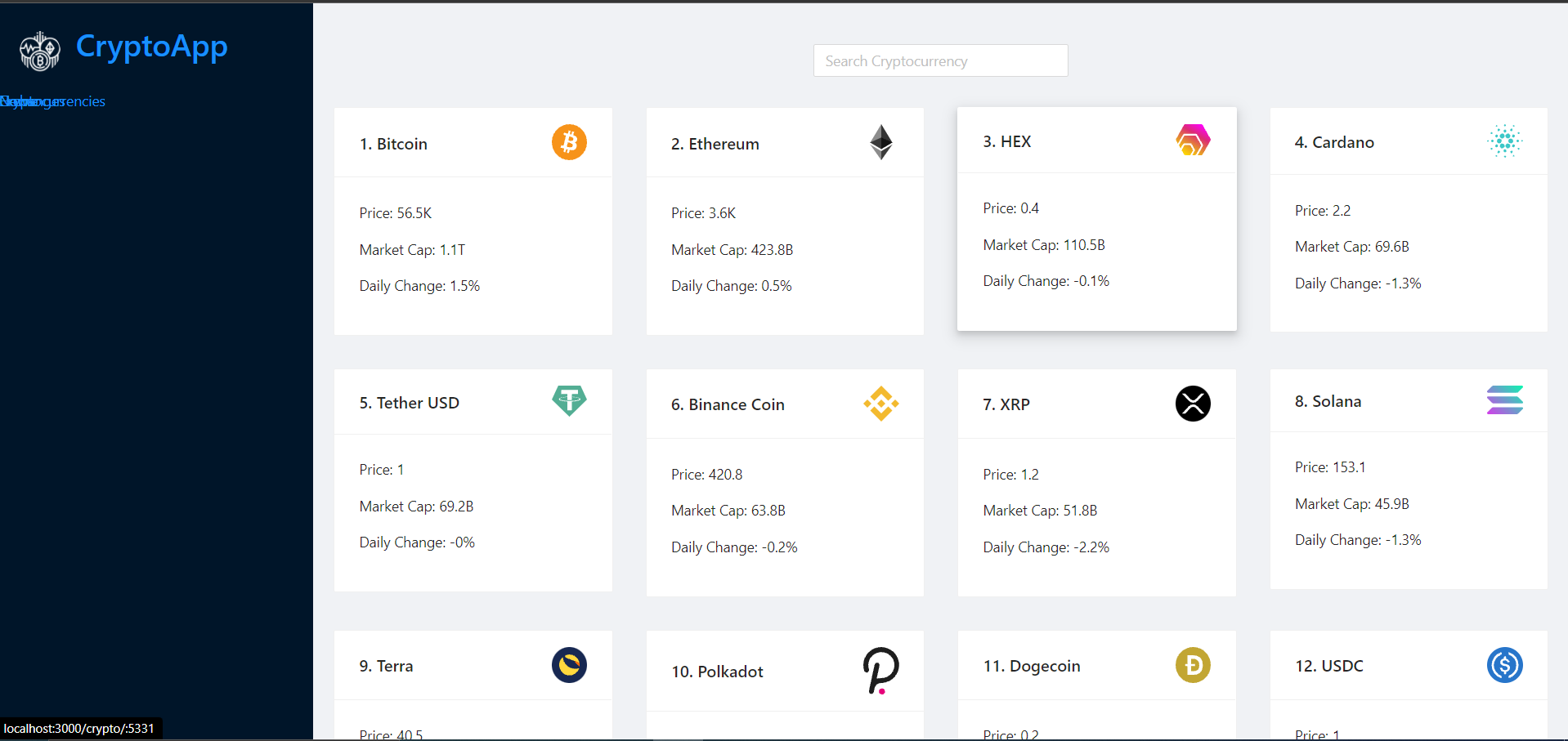Screen dimensions: 1568x741
Task: Click Ethereum's Price: 3.6K text
Action: coord(703,213)
